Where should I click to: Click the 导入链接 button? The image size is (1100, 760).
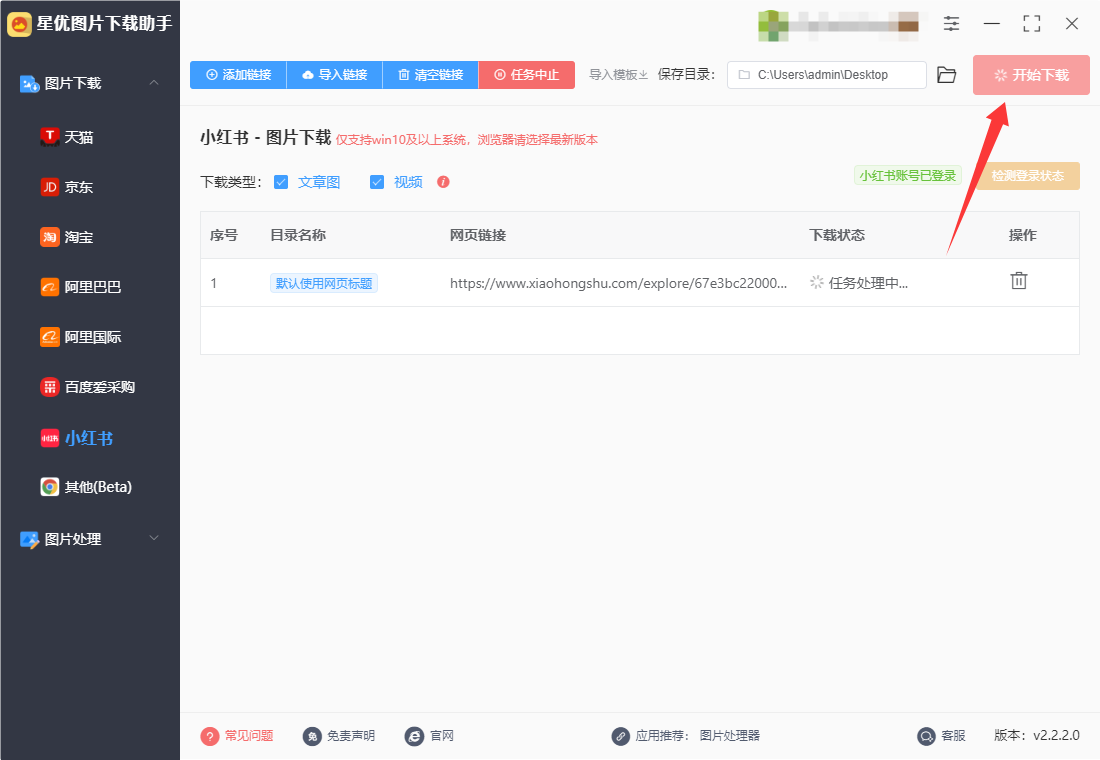click(x=335, y=75)
